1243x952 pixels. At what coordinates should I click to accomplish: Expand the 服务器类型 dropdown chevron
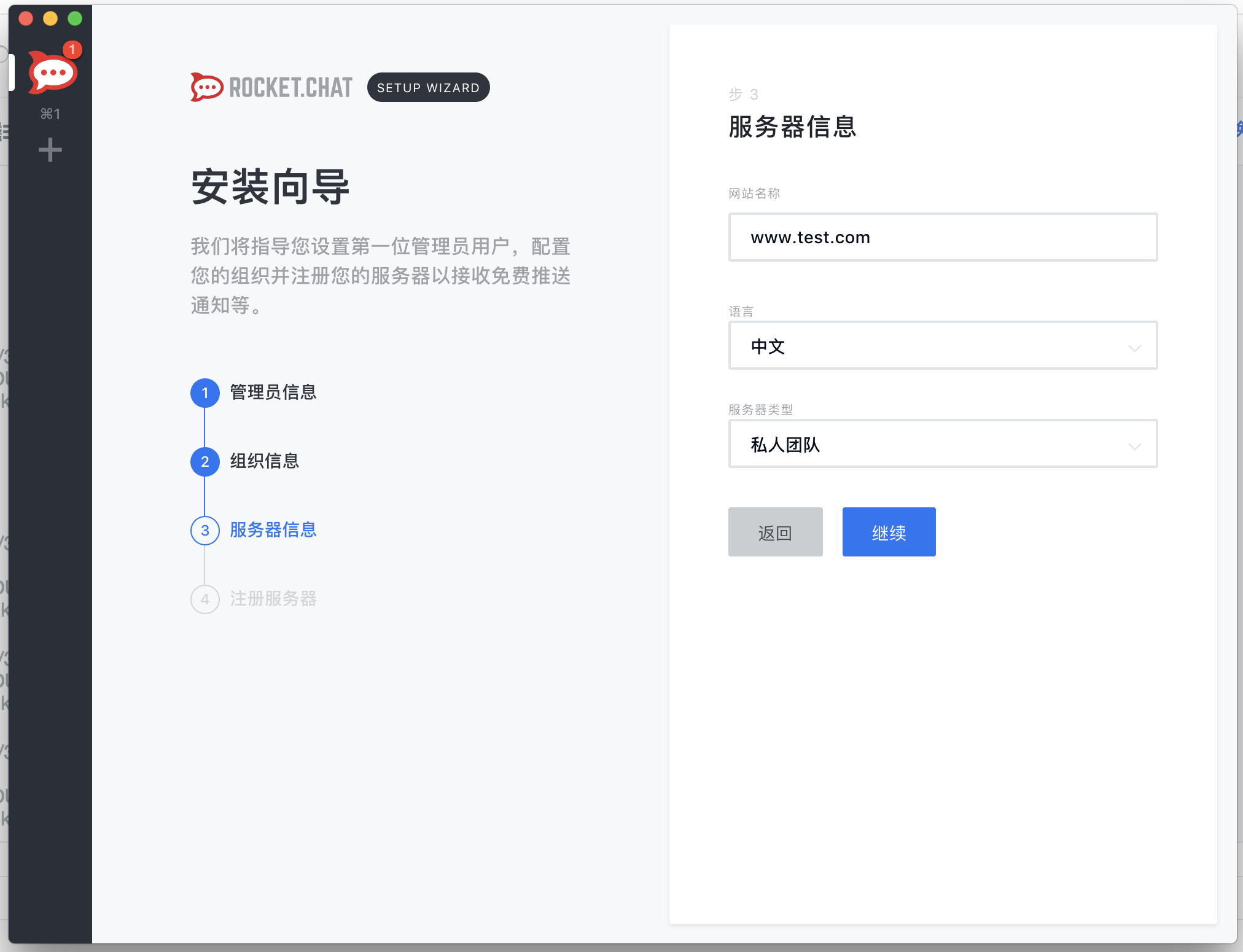click(1134, 446)
